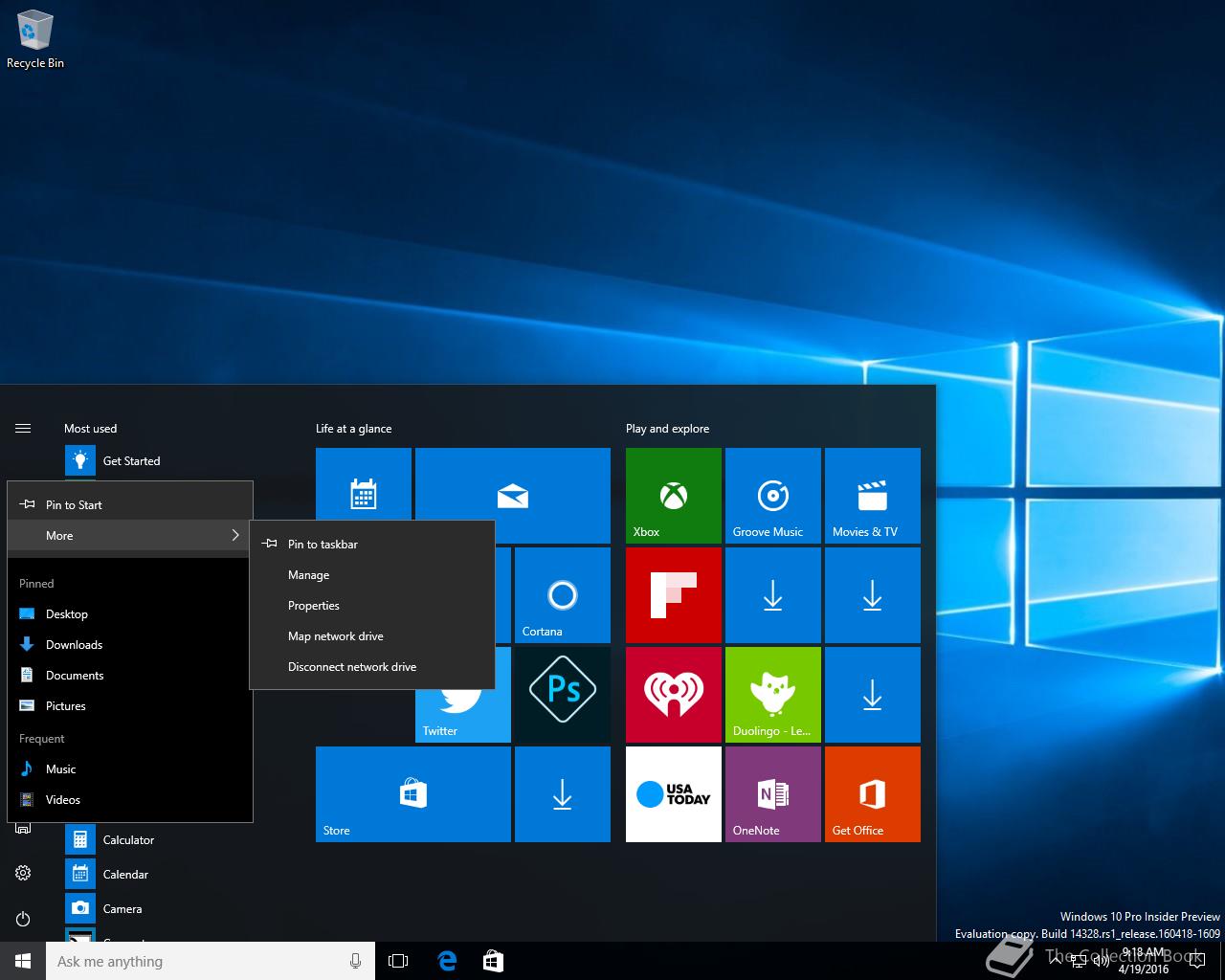
Task: Open Calculator from the app list
Action: pos(159,840)
